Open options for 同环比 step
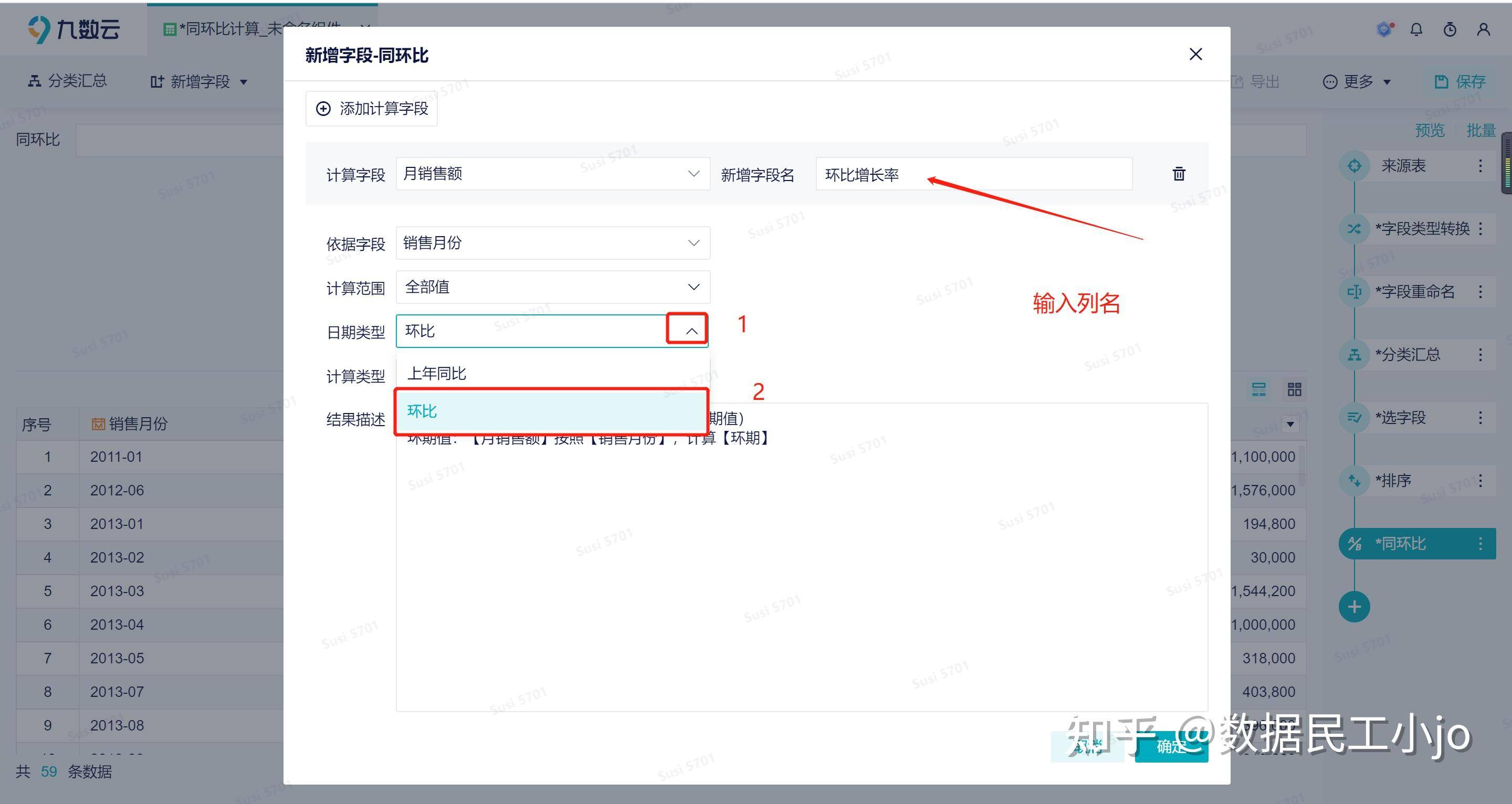The image size is (1512, 804). click(x=1480, y=543)
